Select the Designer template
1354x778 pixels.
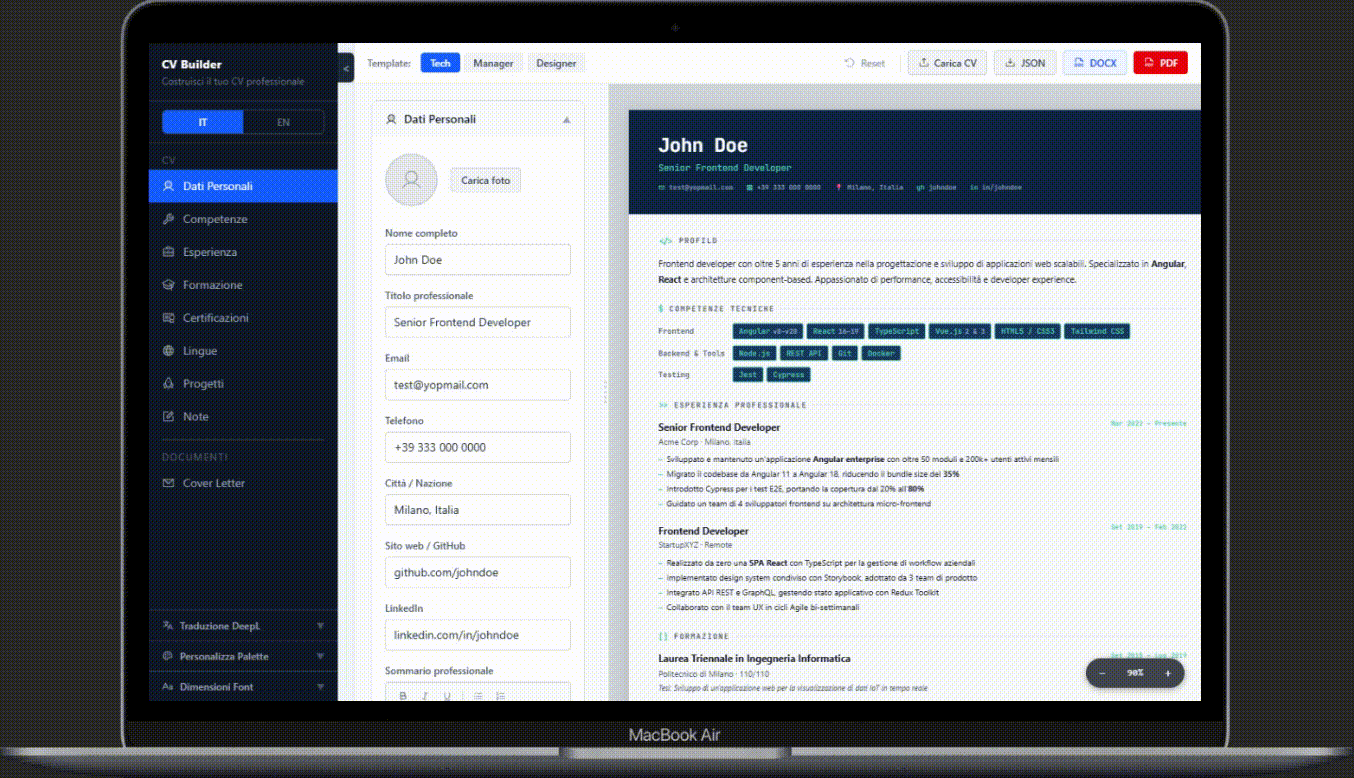556,63
